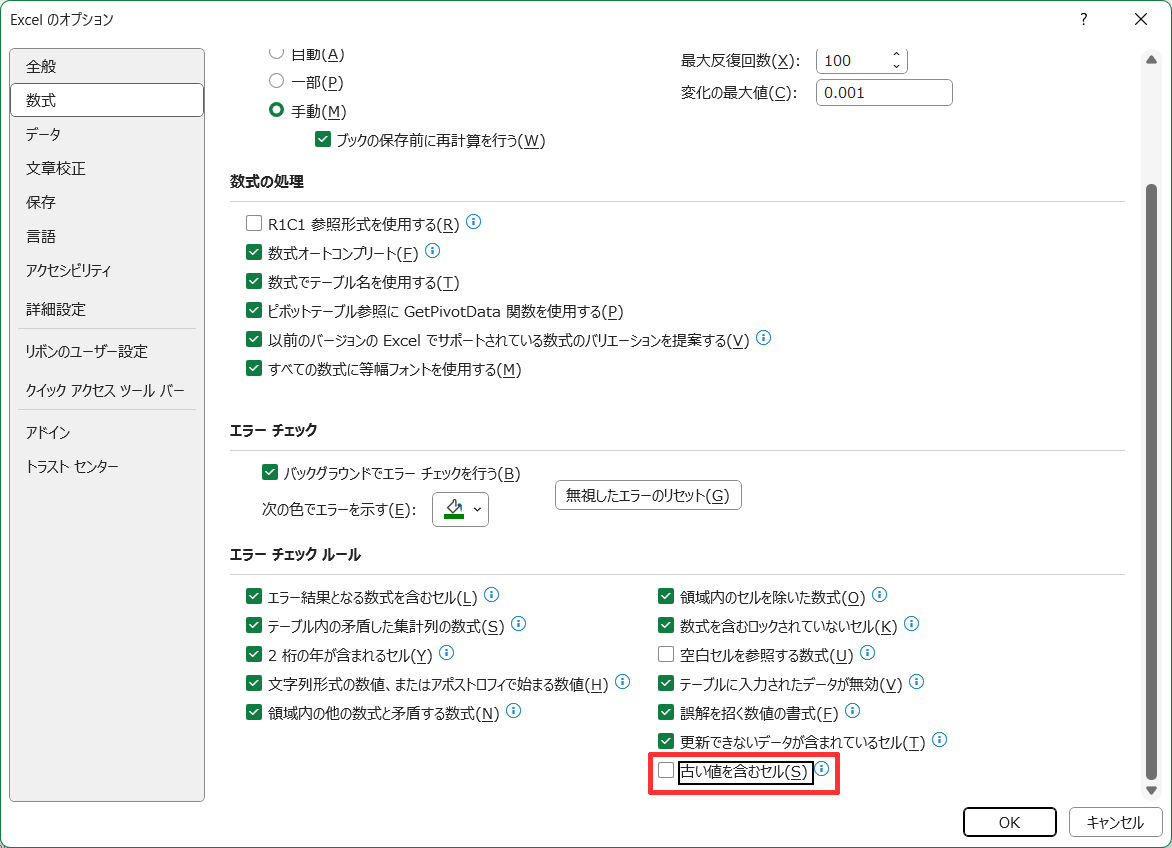Click info icon next to エラー結果となる数式を含むセル
Image resolution: width=1172 pixels, height=848 pixels.
pyautogui.click(x=491, y=595)
